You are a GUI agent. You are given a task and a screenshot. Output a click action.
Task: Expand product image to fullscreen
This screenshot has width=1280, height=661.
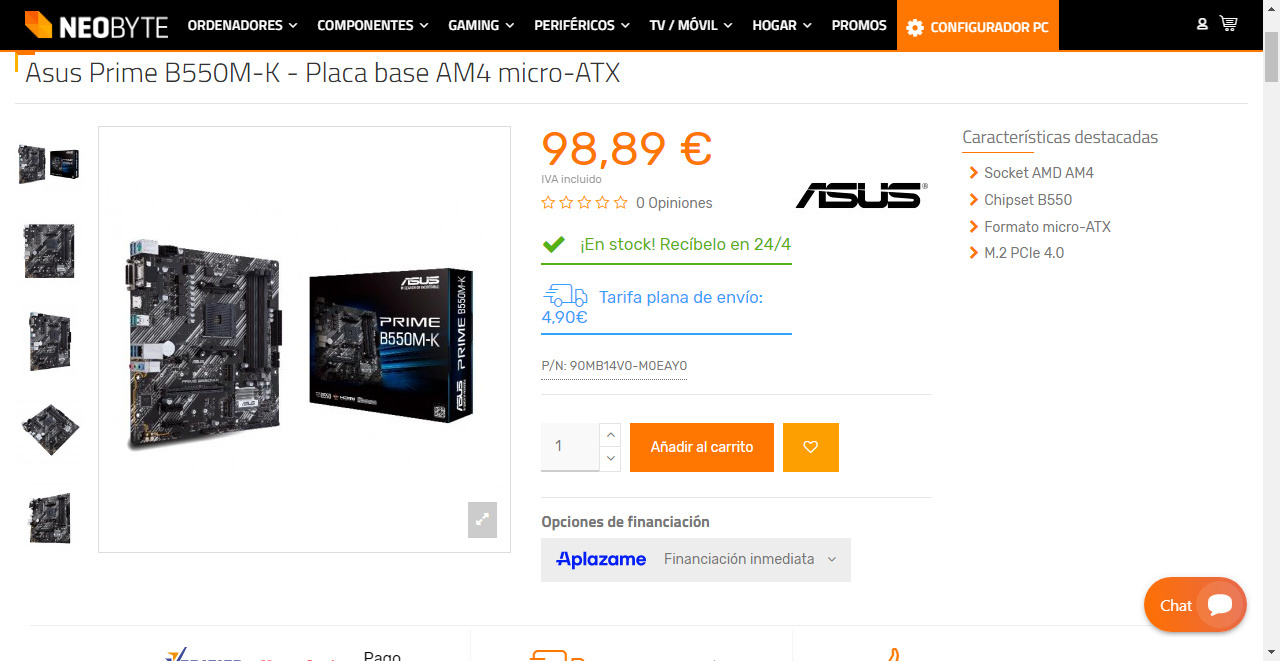tap(482, 520)
